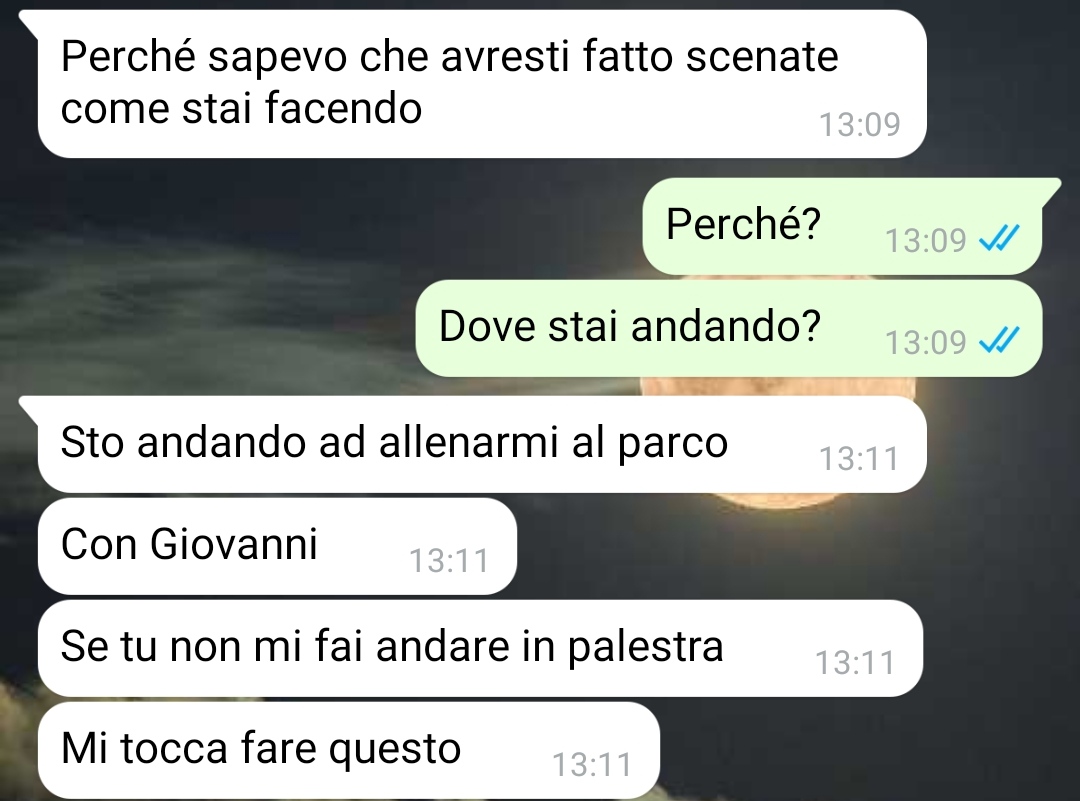
Task: Click the 13:11 timestamp on the palestra message
Action: coord(855,663)
